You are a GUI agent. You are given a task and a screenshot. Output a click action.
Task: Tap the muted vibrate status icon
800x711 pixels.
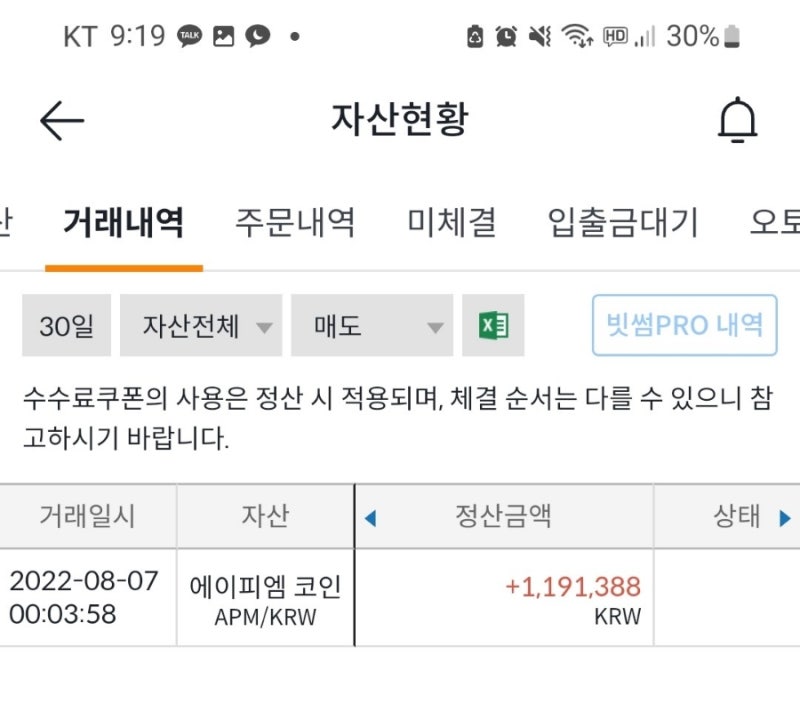[540, 36]
